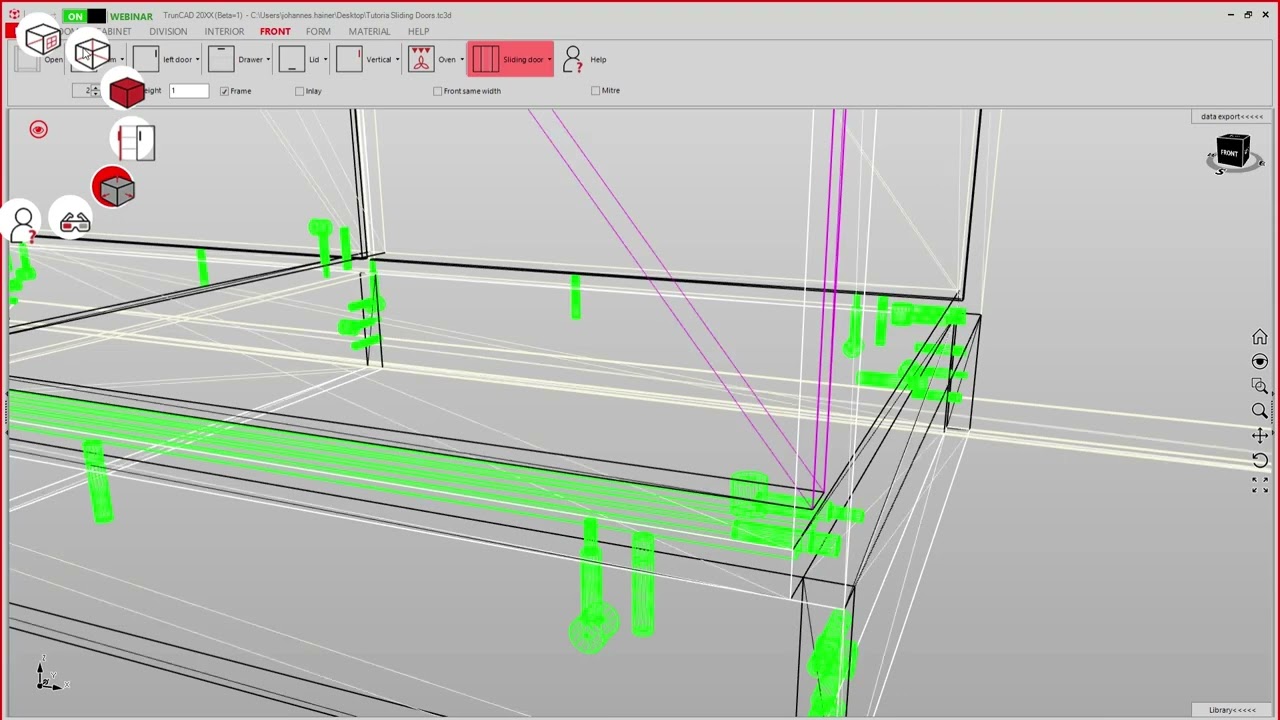Click the FRONT view cube
Screen dimensions: 1280x720
[x=1232, y=153]
